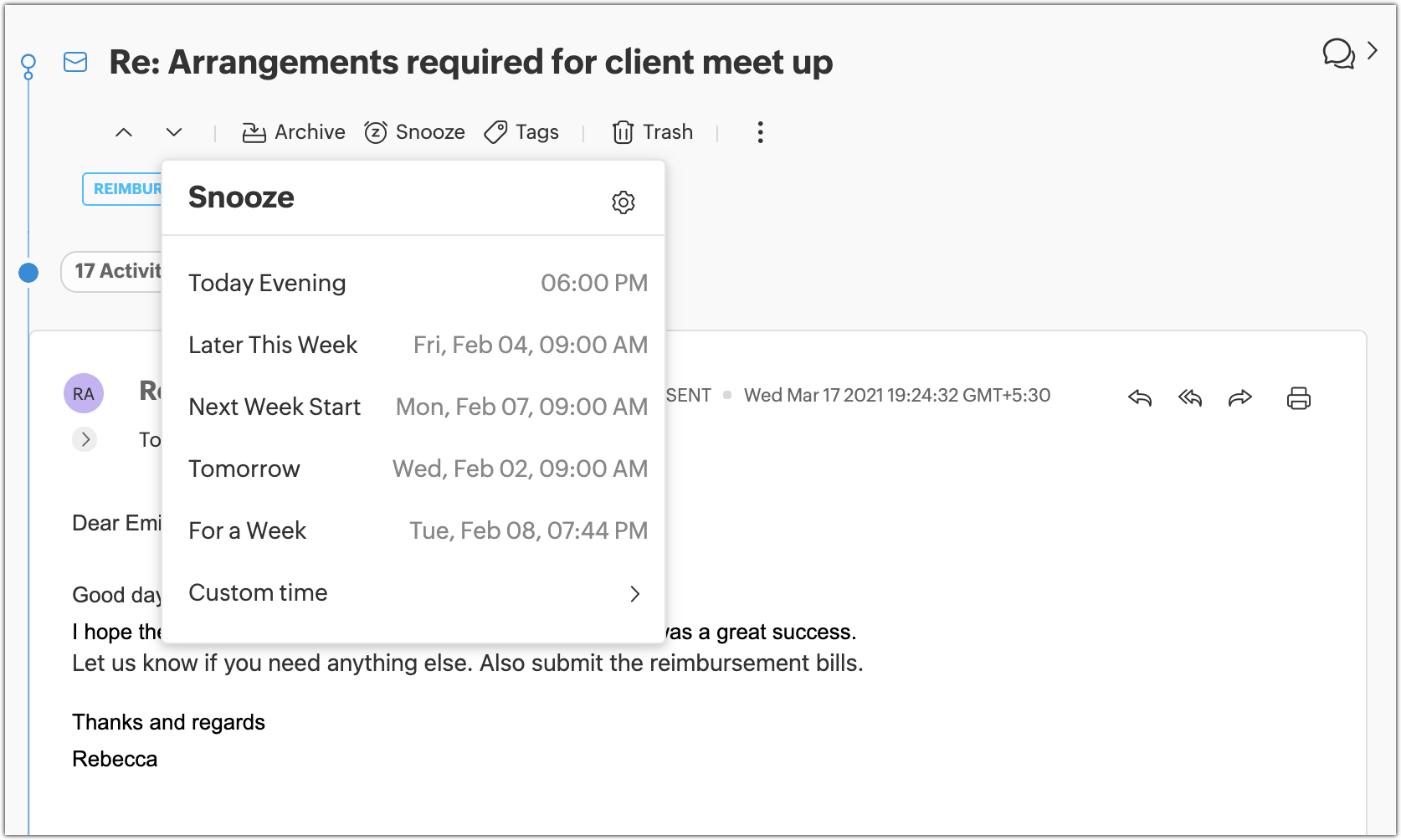
Task: Click the Reply arrow icon
Action: 1140,397
